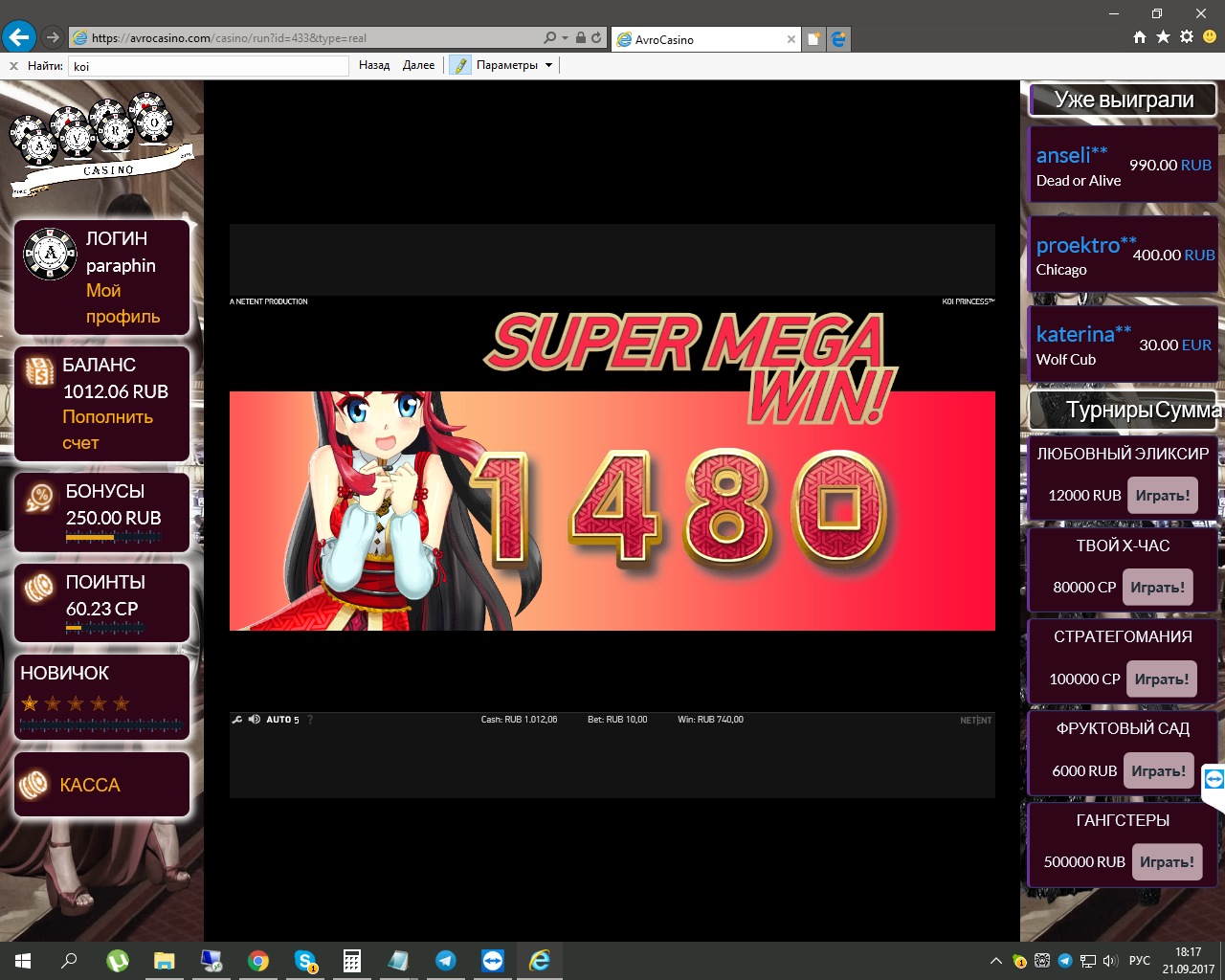Image resolution: width=1225 pixels, height=980 pixels.
Task: Click the TeamViewer side panel tab
Action: [1214, 779]
